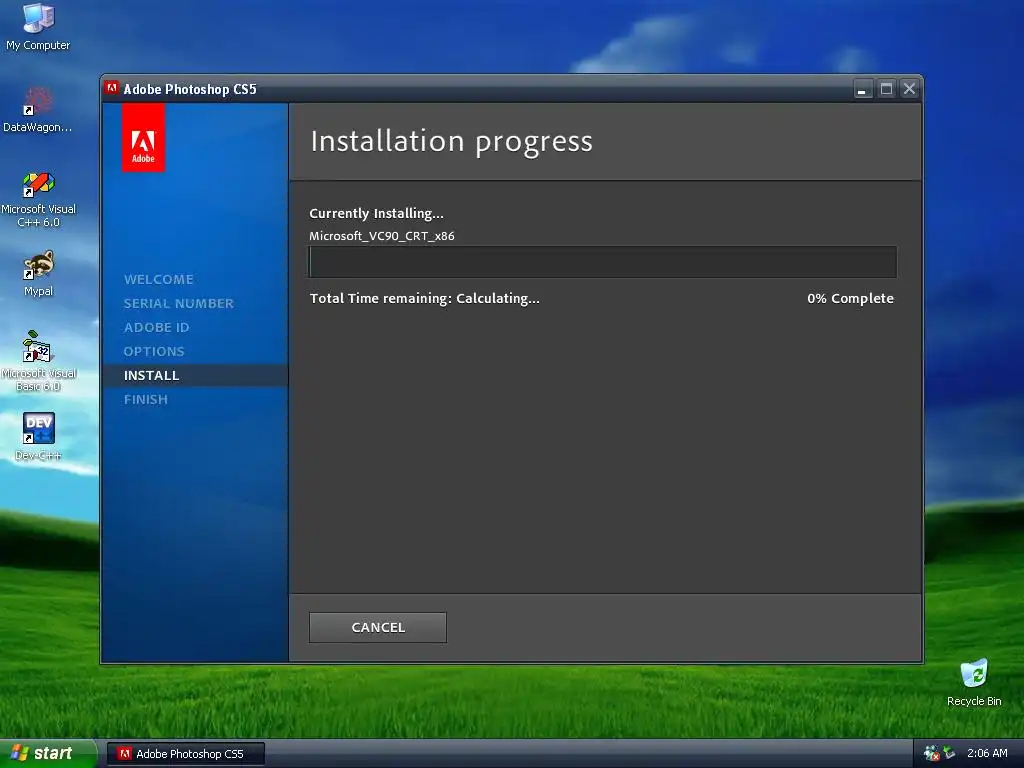Open the My Computer desktop icon

coord(38,26)
